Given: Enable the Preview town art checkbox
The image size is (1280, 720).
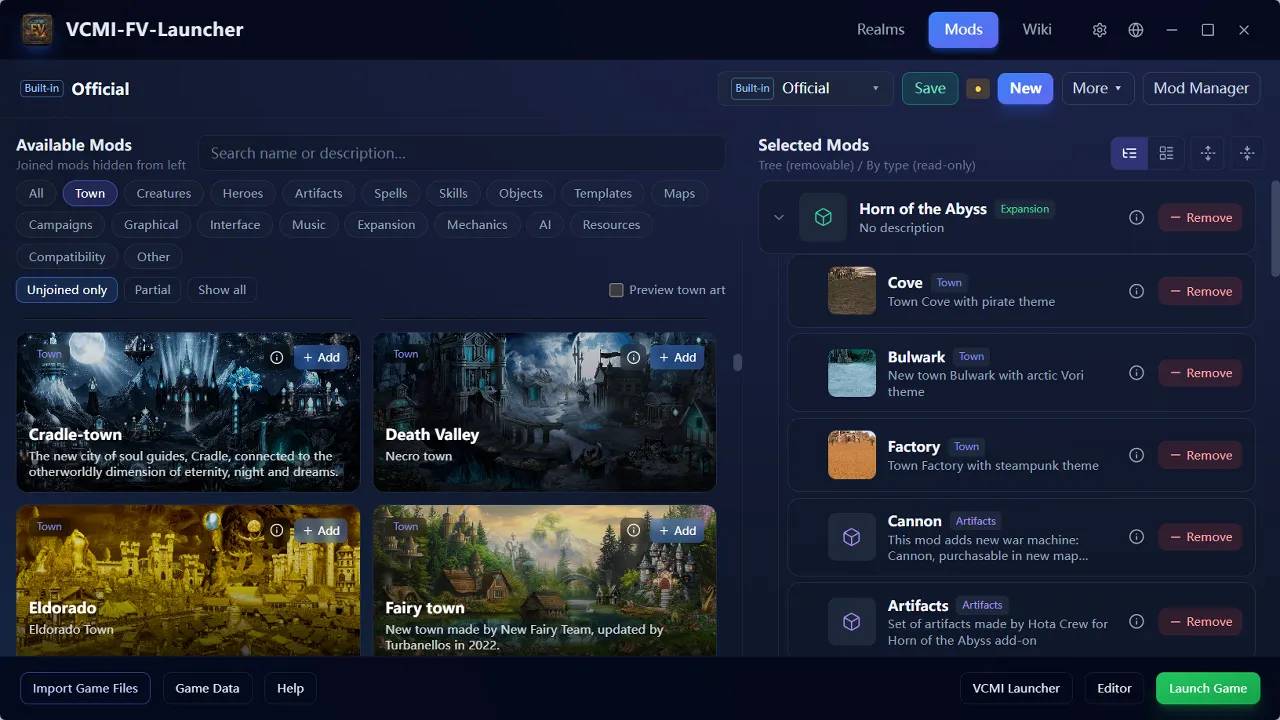Looking at the screenshot, I should (616, 290).
